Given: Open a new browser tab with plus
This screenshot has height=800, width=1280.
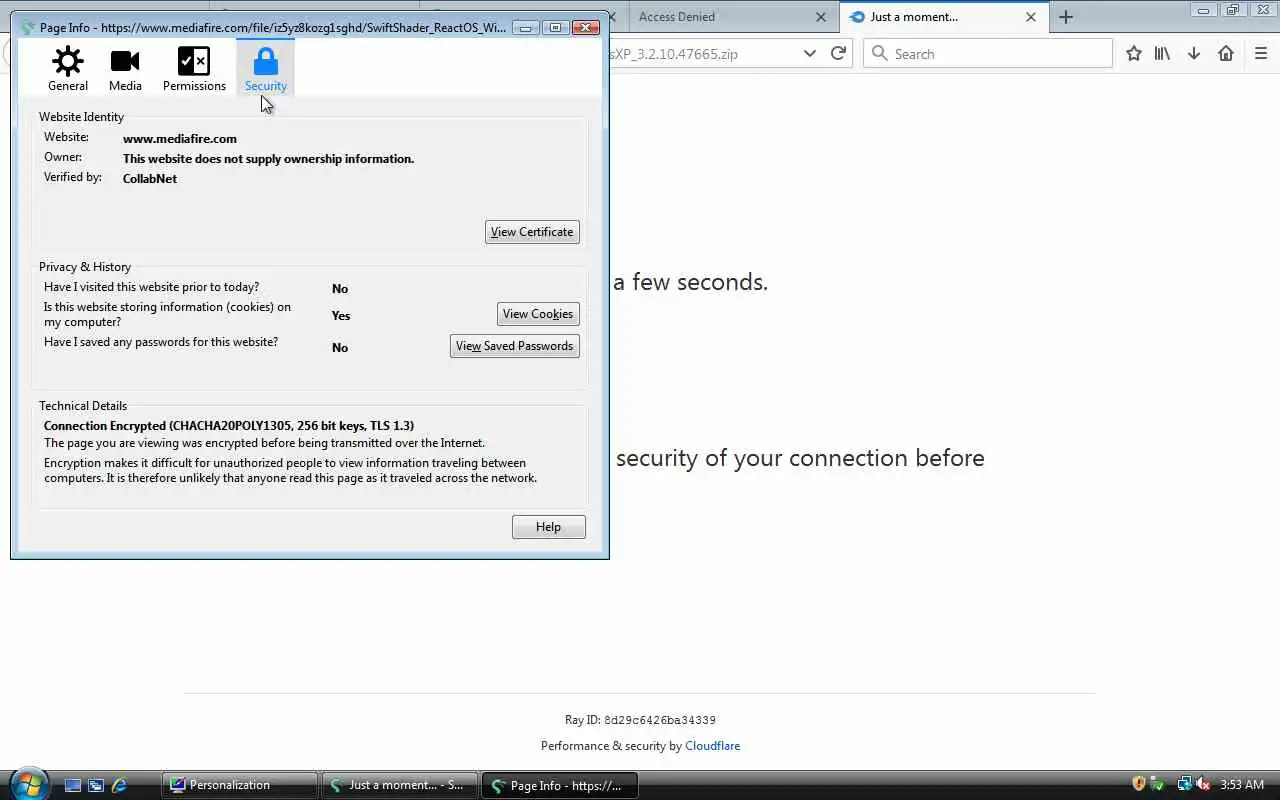Looking at the screenshot, I should [x=1066, y=17].
